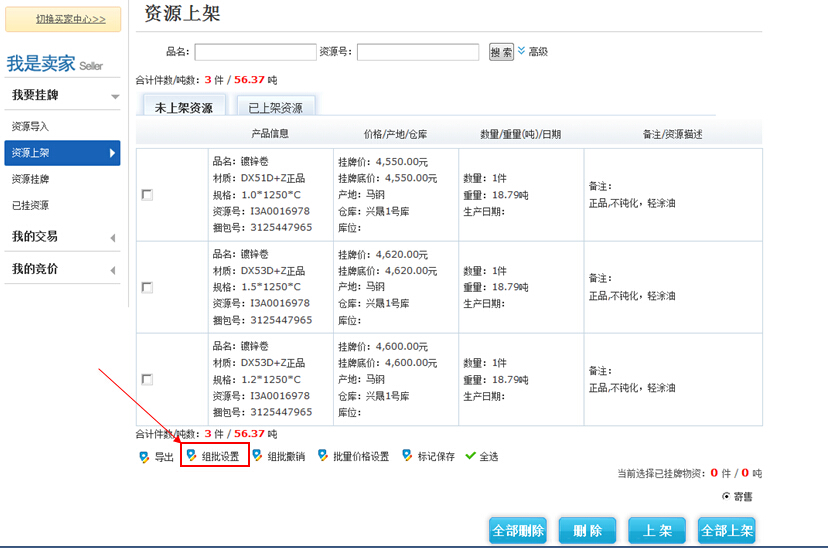Viewport: 828px width, 548px height.
Task: Expand the 我的交易 sidebar section
Action: tap(112, 238)
